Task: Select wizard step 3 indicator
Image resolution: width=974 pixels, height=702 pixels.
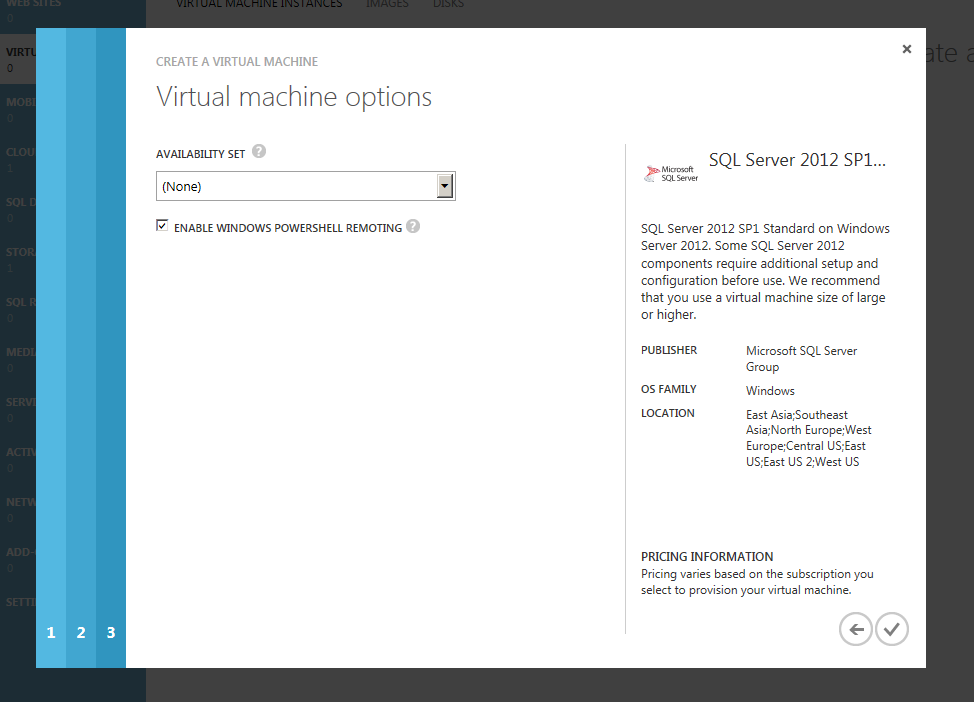Action: (x=111, y=632)
